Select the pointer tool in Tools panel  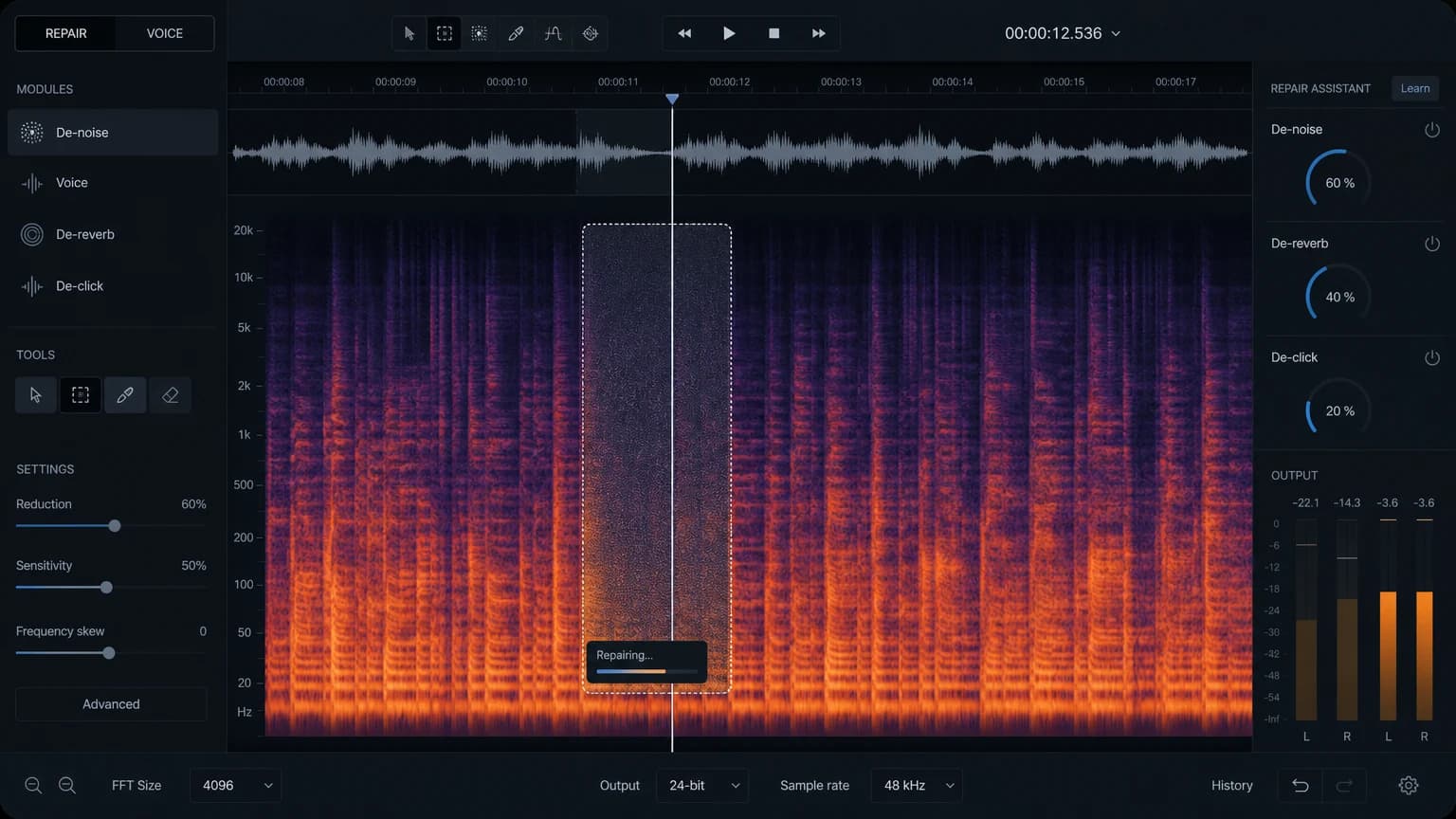35,395
